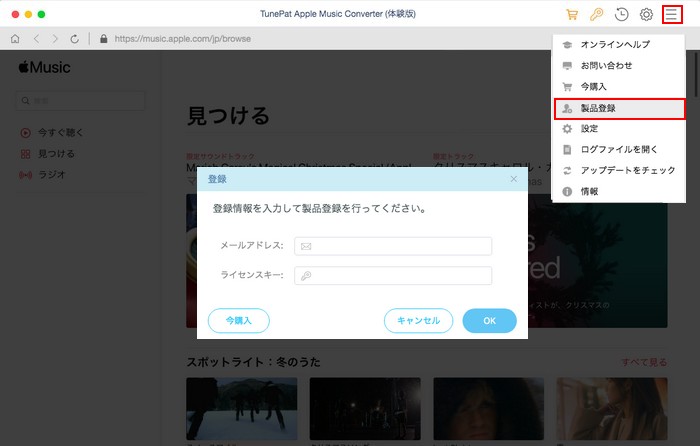Click the page vertical scrollbar
Image resolution: width=700 pixels, height=446 pixels.
tap(696, 76)
